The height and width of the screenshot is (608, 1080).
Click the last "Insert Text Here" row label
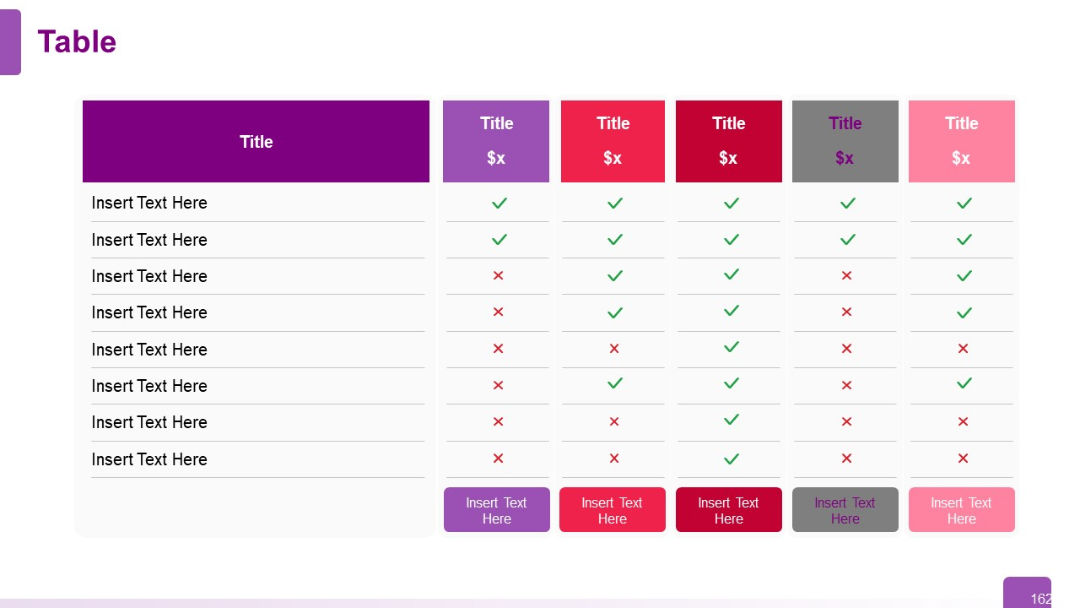click(x=149, y=459)
